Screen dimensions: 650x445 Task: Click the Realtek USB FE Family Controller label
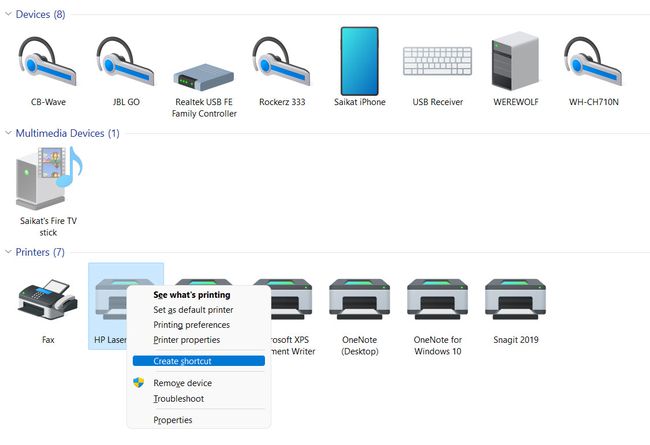tap(204, 108)
